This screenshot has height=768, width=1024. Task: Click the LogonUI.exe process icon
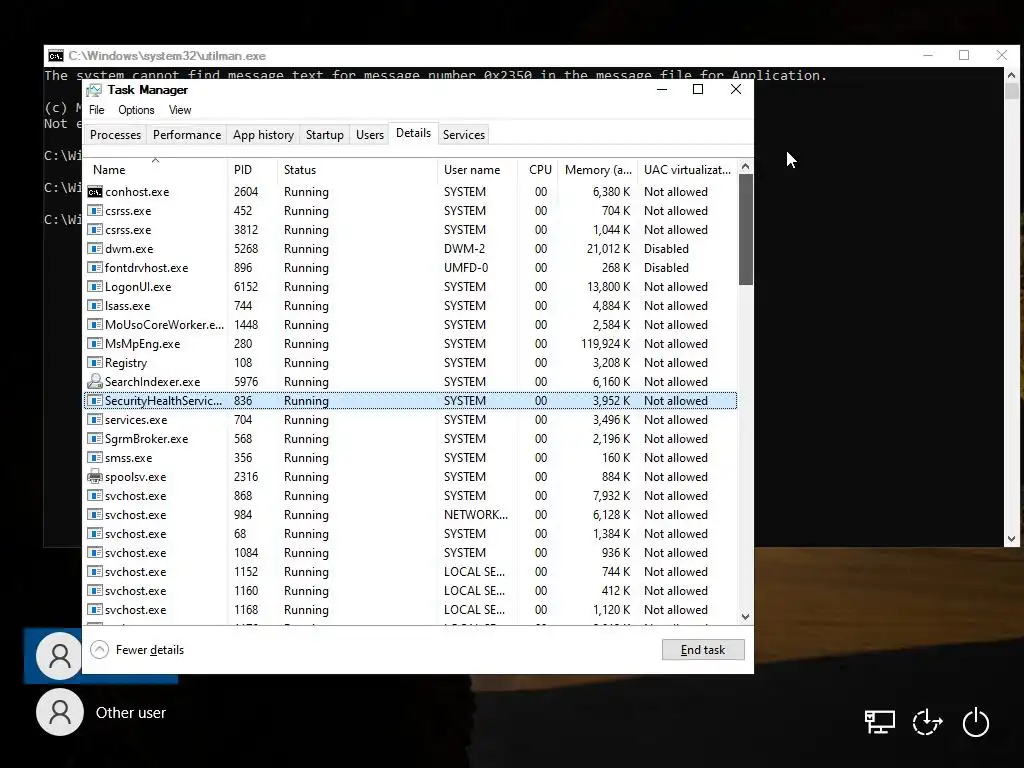(95, 287)
